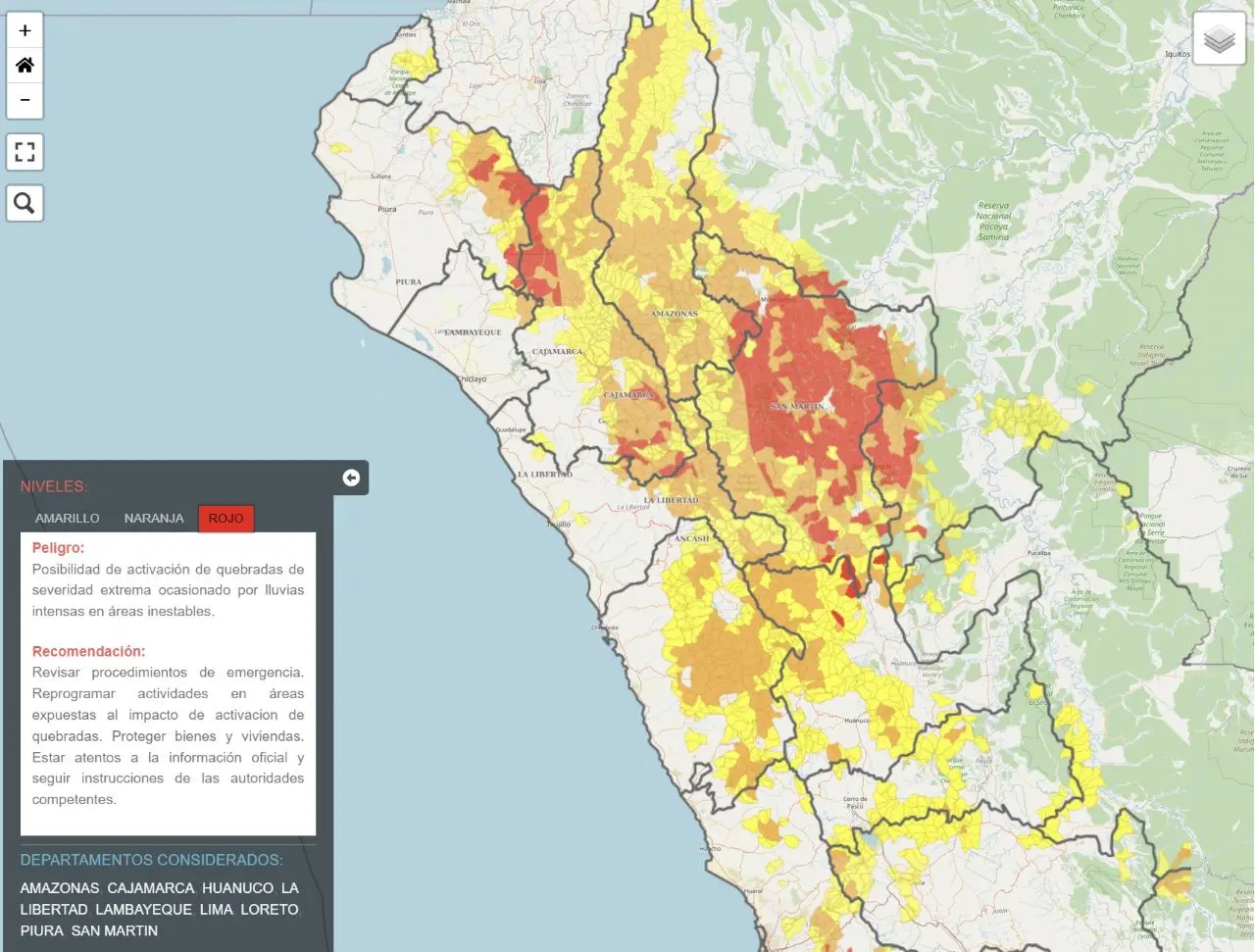Zoom in using the plus button
Image resolution: width=1255 pixels, height=952 pixels.
tap(24, 28)
